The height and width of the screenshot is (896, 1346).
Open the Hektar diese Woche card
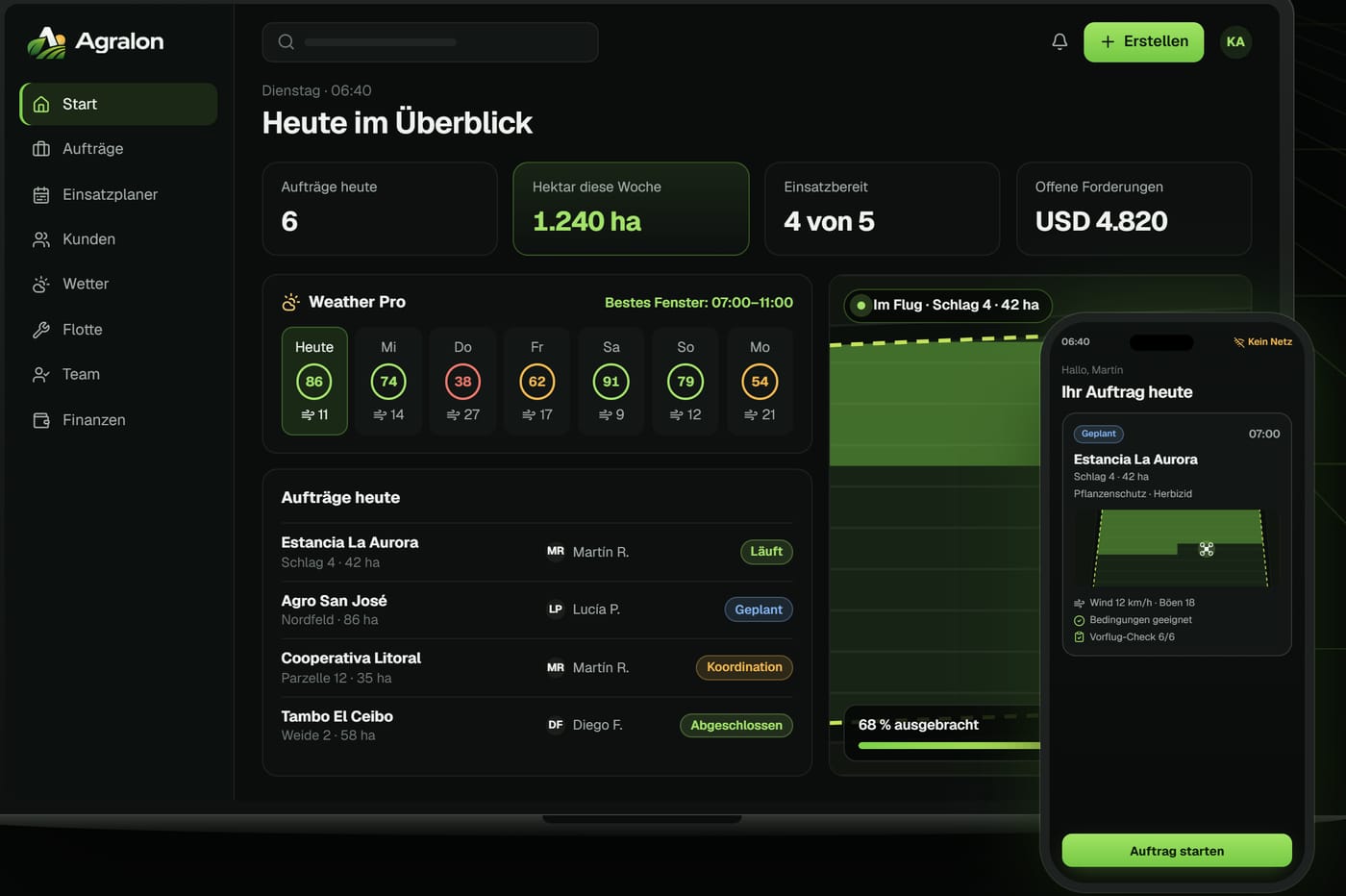tap(631, 209)
